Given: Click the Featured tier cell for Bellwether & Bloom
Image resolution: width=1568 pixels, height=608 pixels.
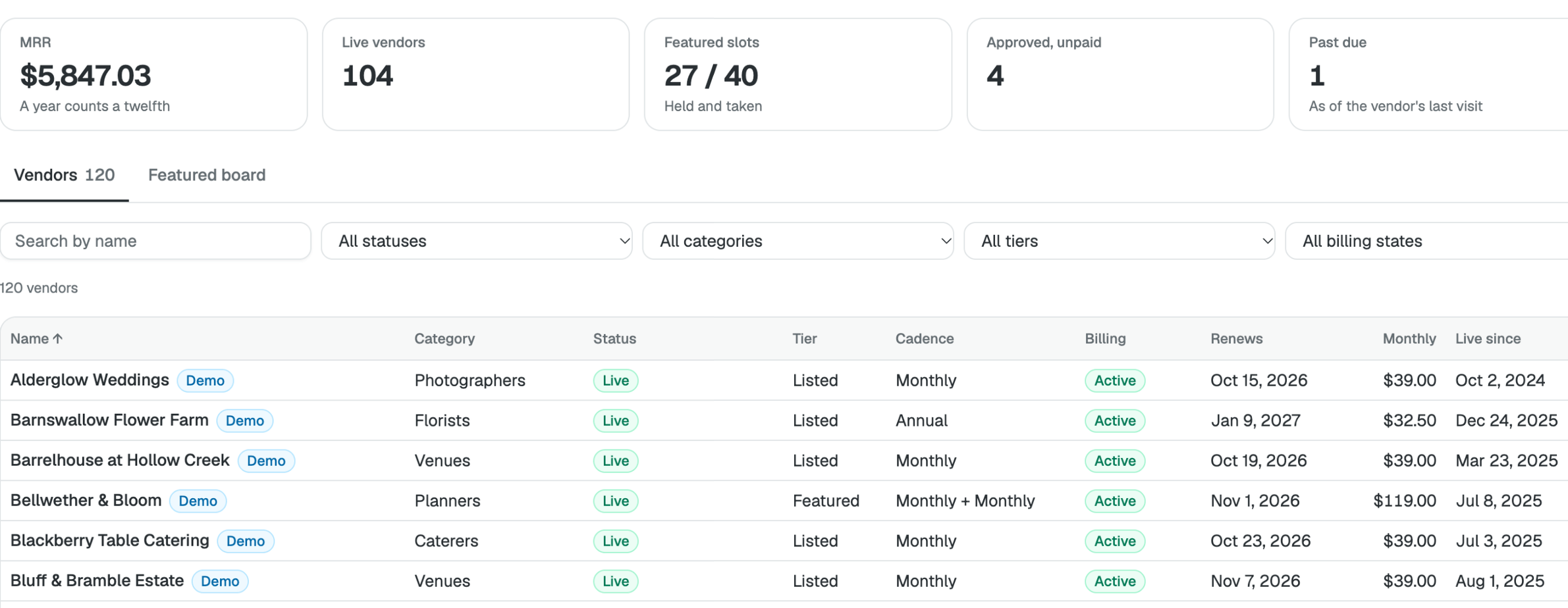Looking at the screenshot, I should 826,501.
